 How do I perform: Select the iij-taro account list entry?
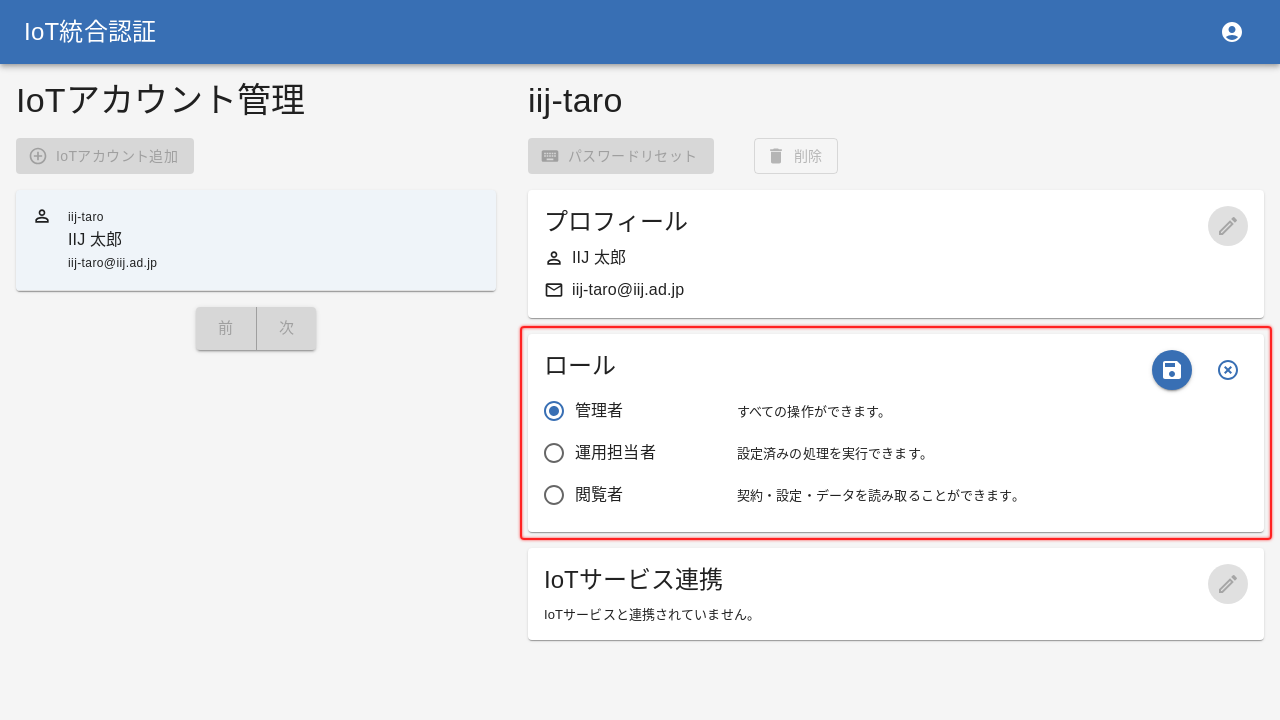(x=256, y=240)
